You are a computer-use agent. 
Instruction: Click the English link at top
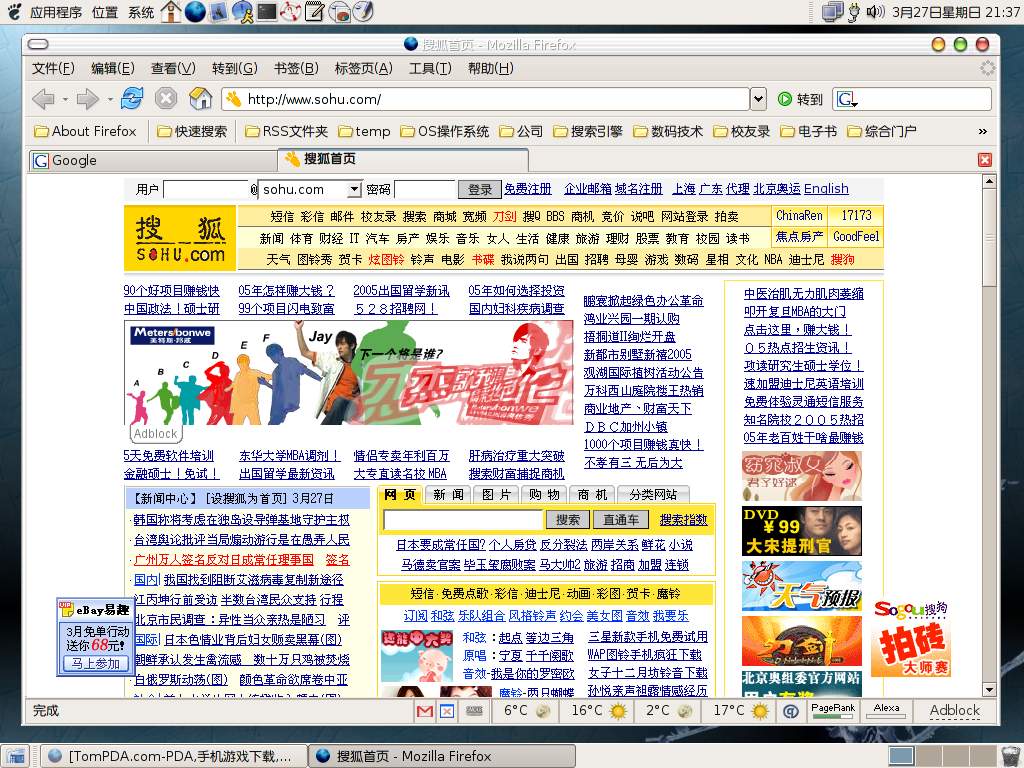click(826, 189)
